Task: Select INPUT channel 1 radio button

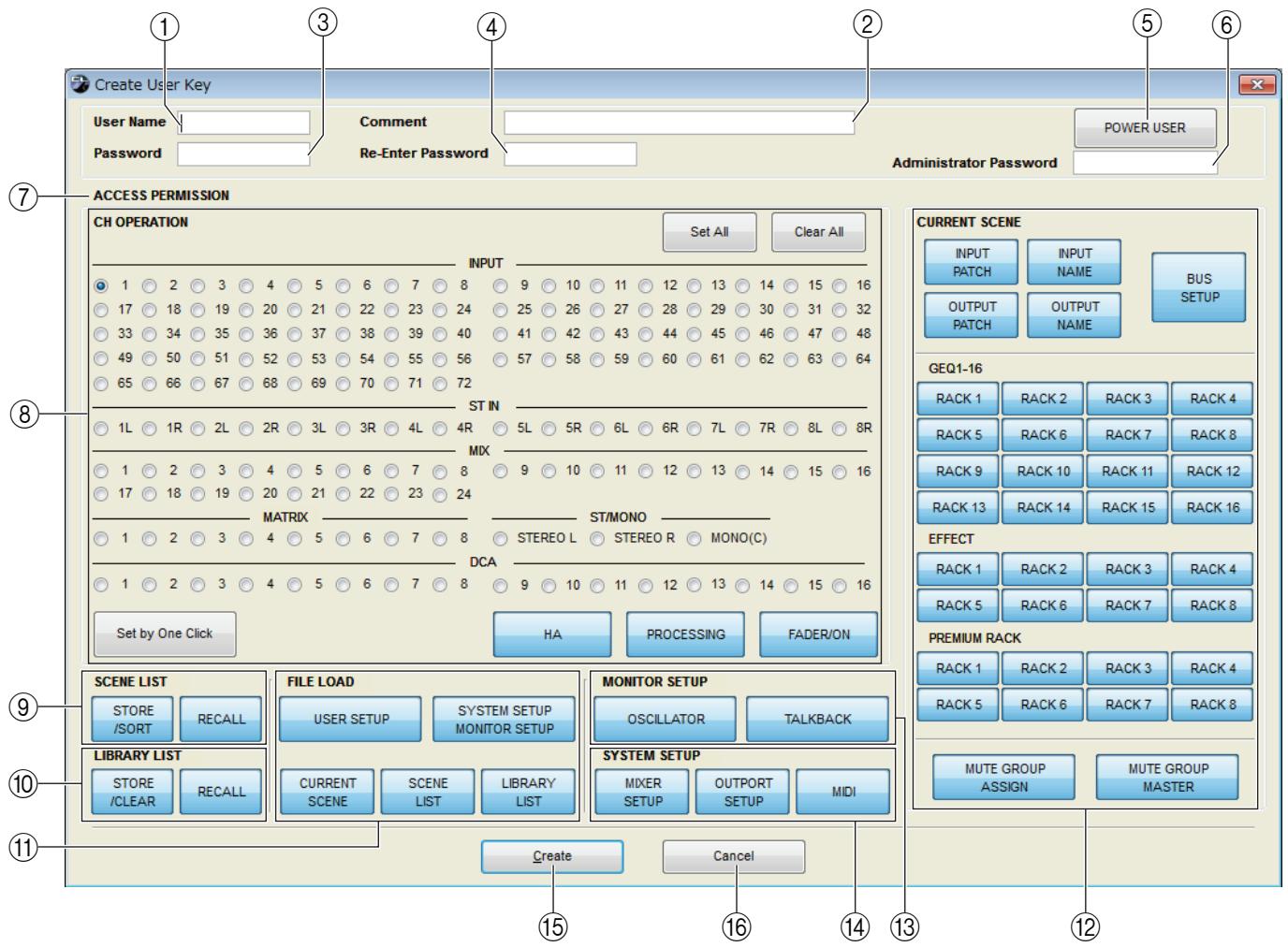Action: click(x=101, y=285)
